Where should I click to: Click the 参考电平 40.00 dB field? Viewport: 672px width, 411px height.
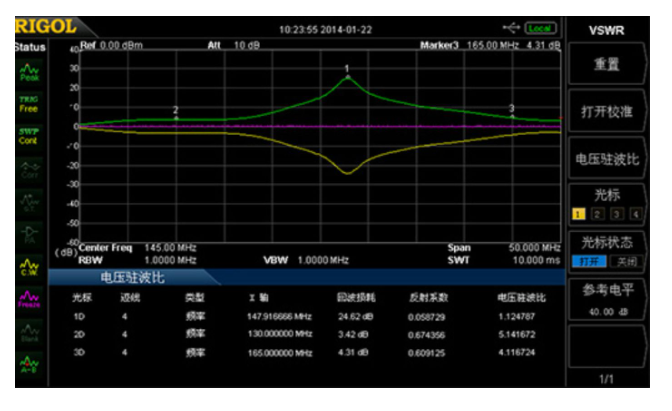tap(607, 301)
